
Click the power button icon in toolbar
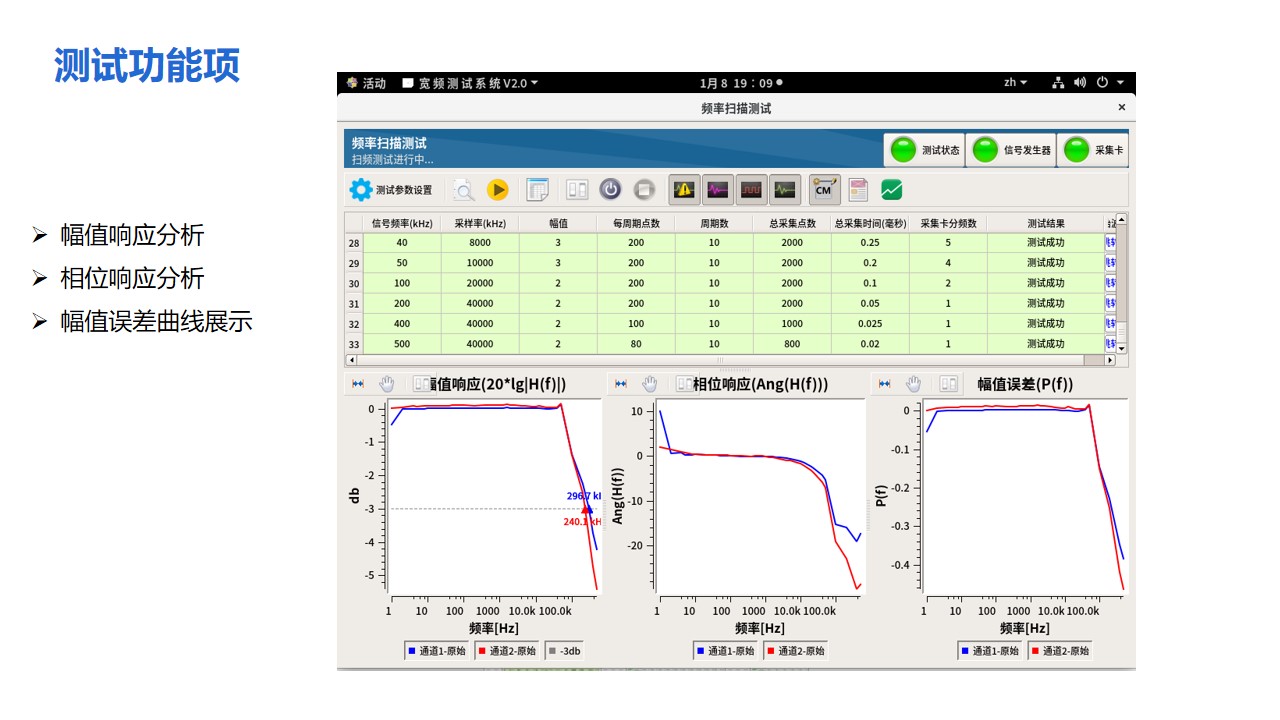(x=610, y=189)
